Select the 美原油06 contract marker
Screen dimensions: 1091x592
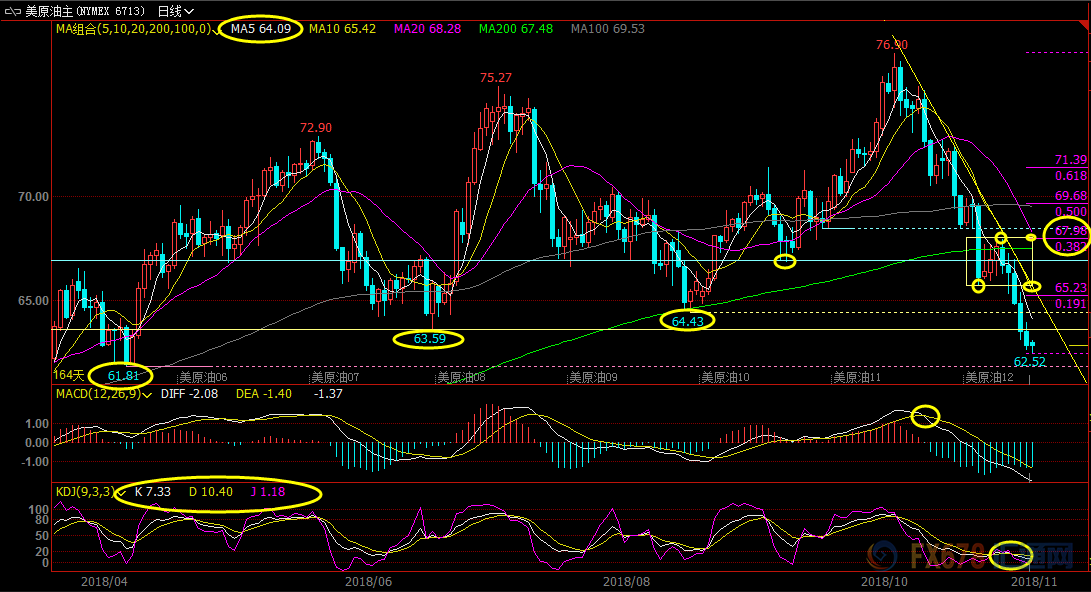(203, 378)
